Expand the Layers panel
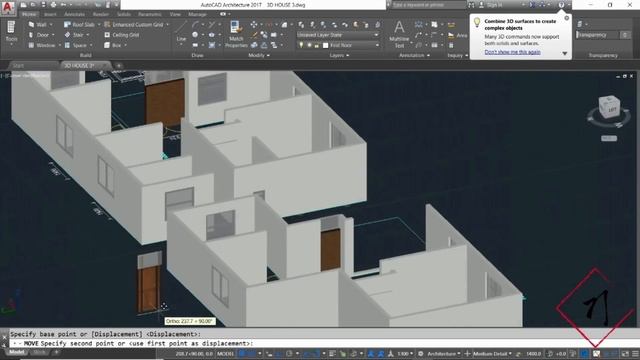Viewport: 640px width, 360px height. pyautogui.click(x=339, y=55)
